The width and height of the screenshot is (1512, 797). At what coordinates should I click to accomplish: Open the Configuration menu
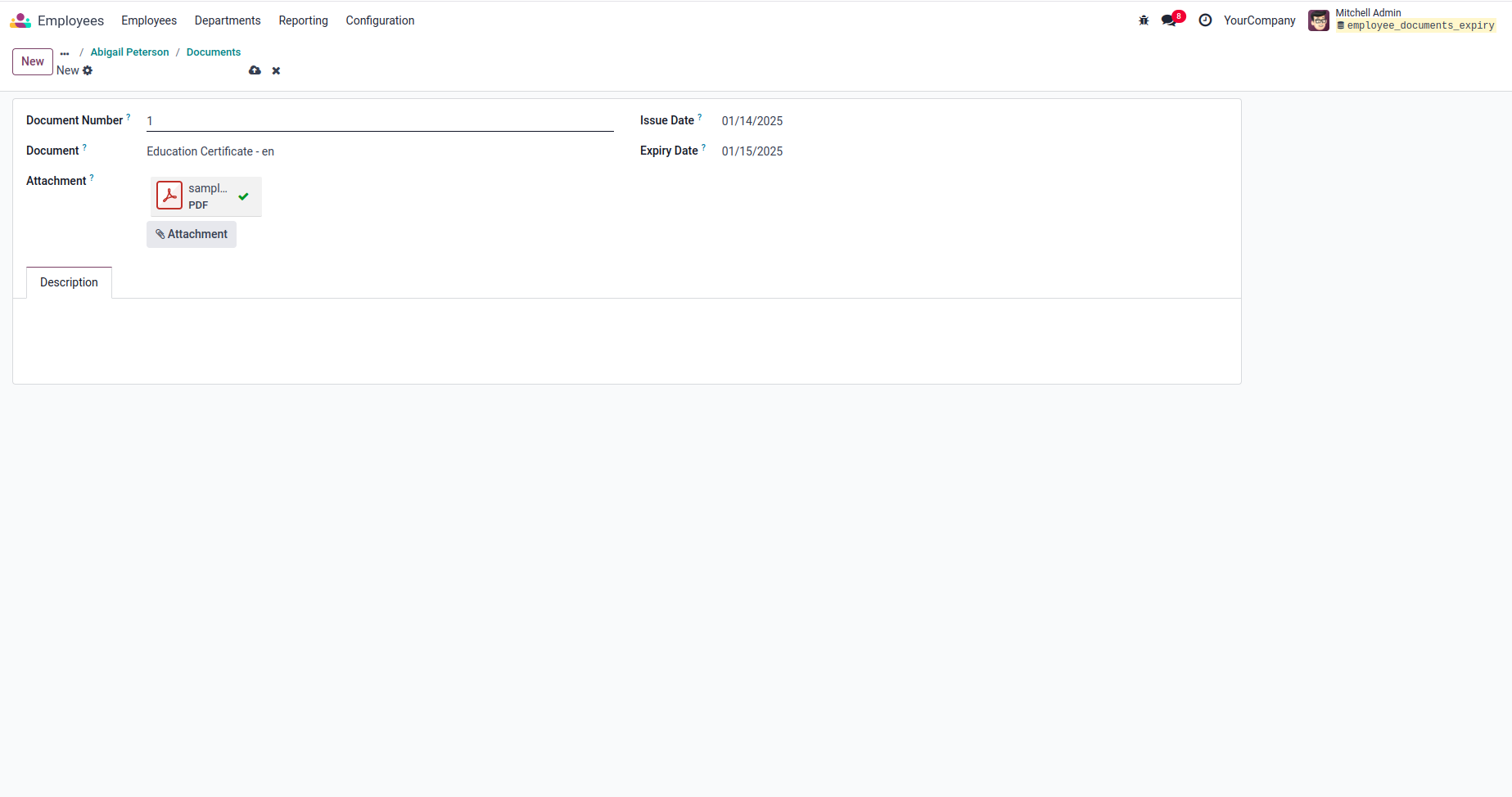click(x=380, y=20)
